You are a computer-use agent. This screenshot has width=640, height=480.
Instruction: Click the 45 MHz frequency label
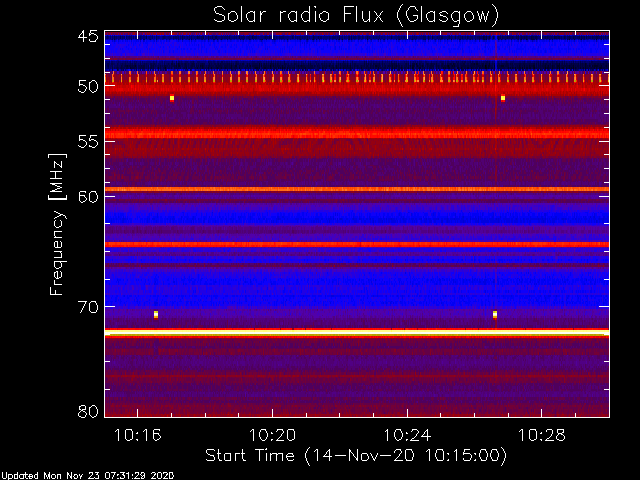(88, 37)
